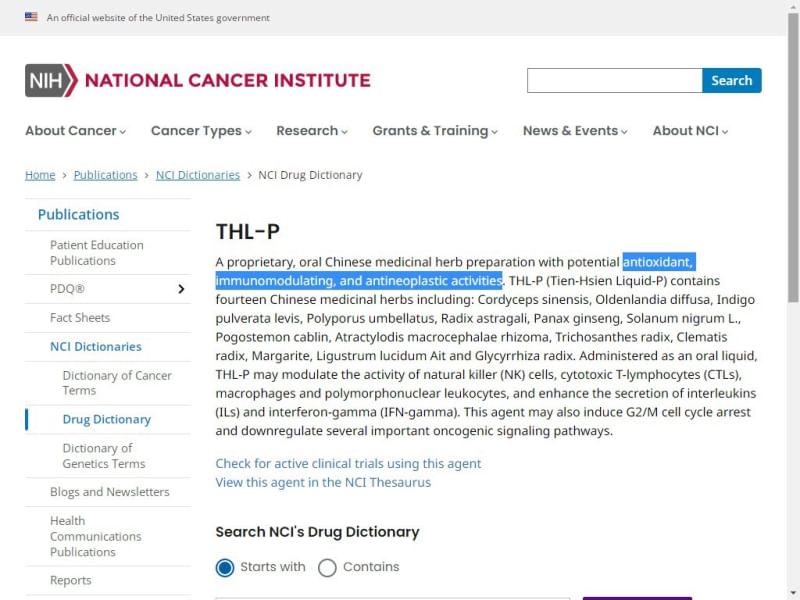
Task: Go to NCI Dictionaries breadcrumb
Action: click(198, 175)
